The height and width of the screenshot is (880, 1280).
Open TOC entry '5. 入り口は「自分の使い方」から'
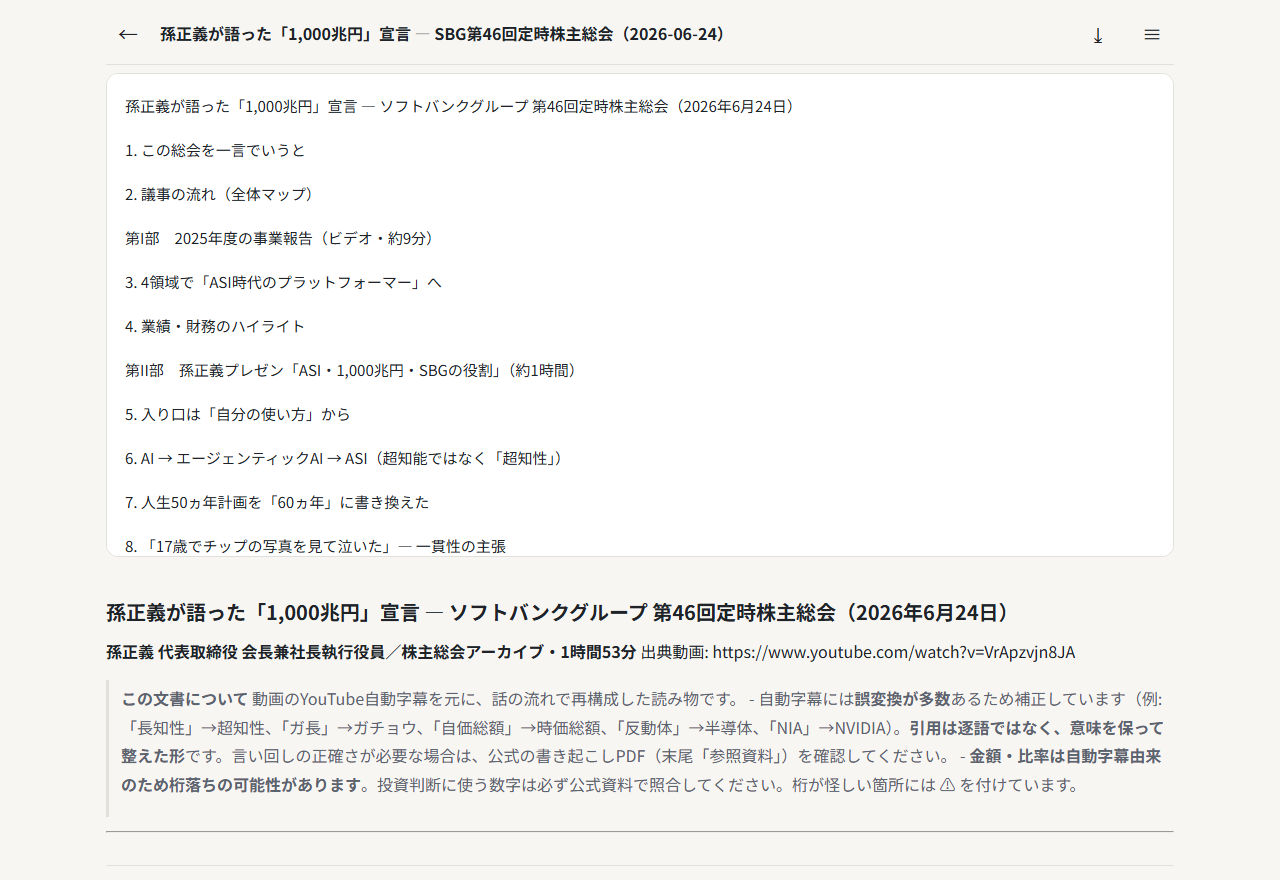pos(238,414)
